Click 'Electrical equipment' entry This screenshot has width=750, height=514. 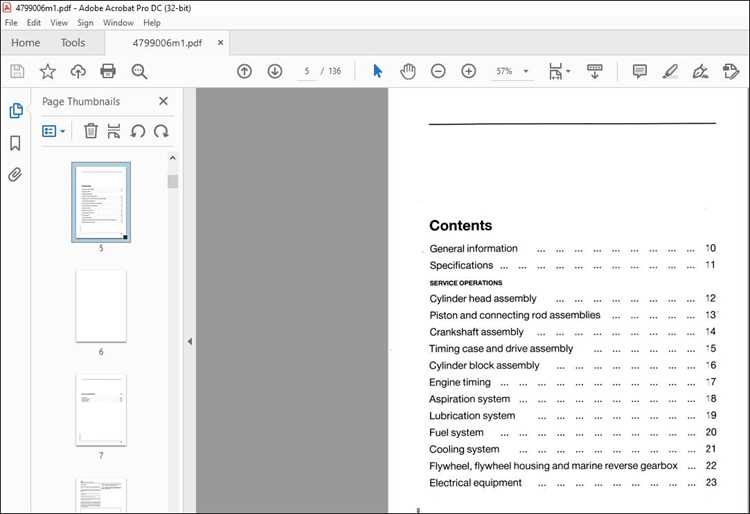pyautogui.click(x=475, y=482)
